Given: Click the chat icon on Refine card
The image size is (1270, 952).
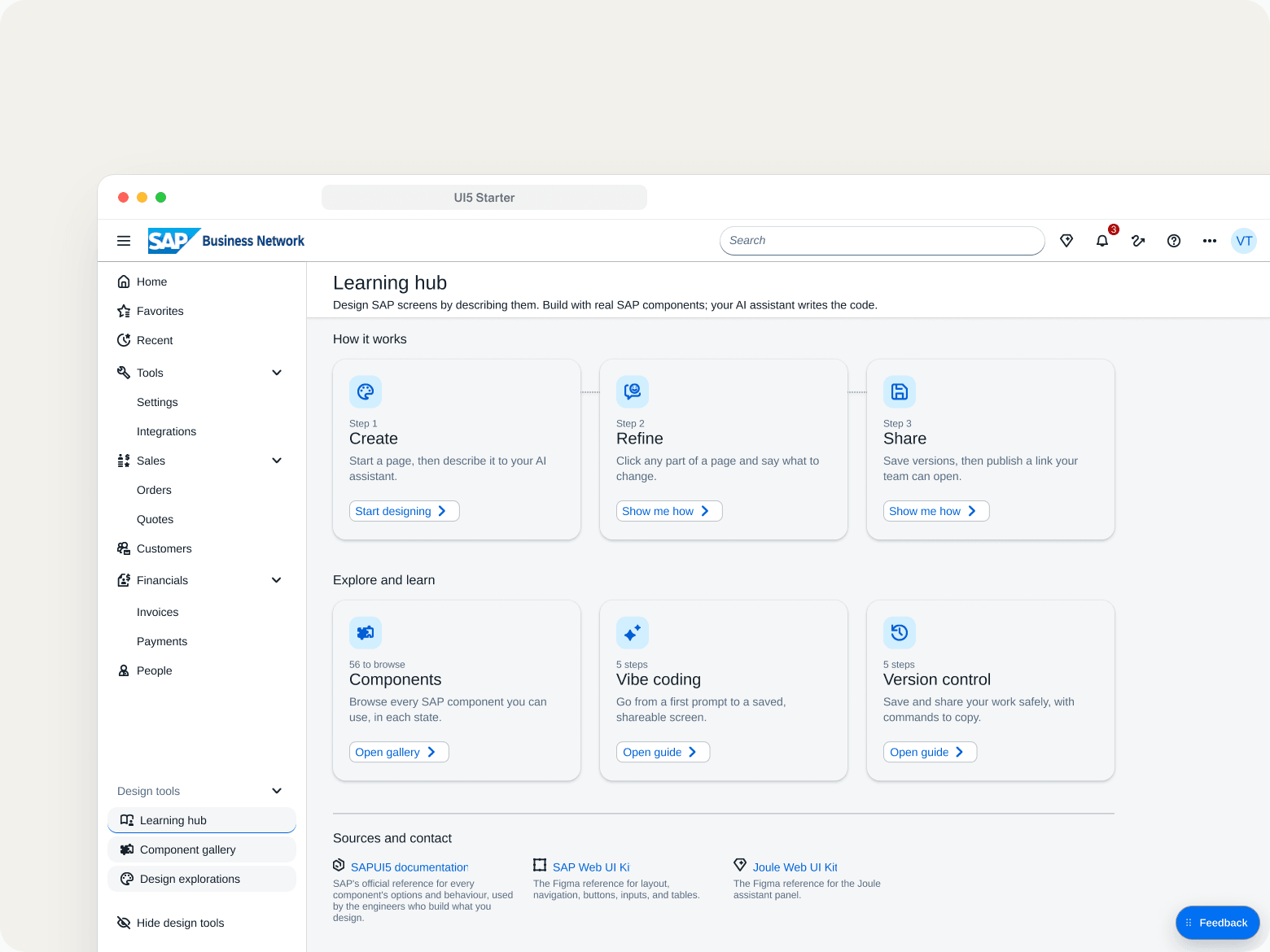Looking at the screenshot, I should pyautogui.click(x=633, y=392).
